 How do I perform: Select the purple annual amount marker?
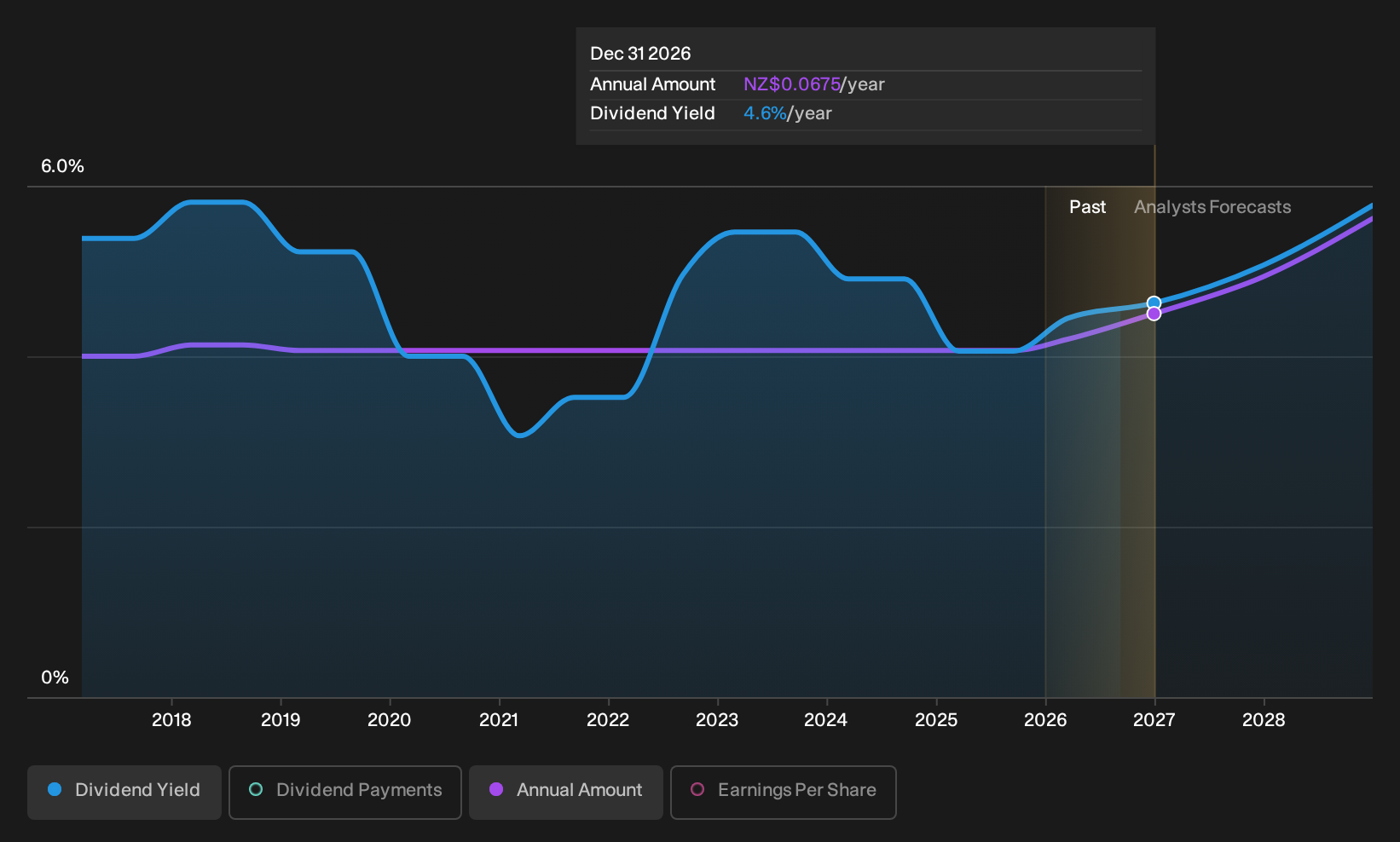pos(1154,314)
